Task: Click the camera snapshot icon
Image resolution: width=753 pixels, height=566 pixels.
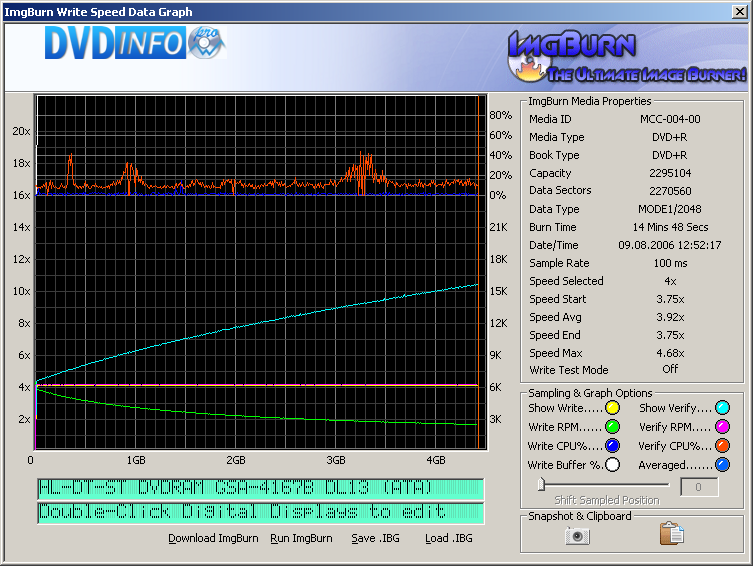Action: [577, 536]
